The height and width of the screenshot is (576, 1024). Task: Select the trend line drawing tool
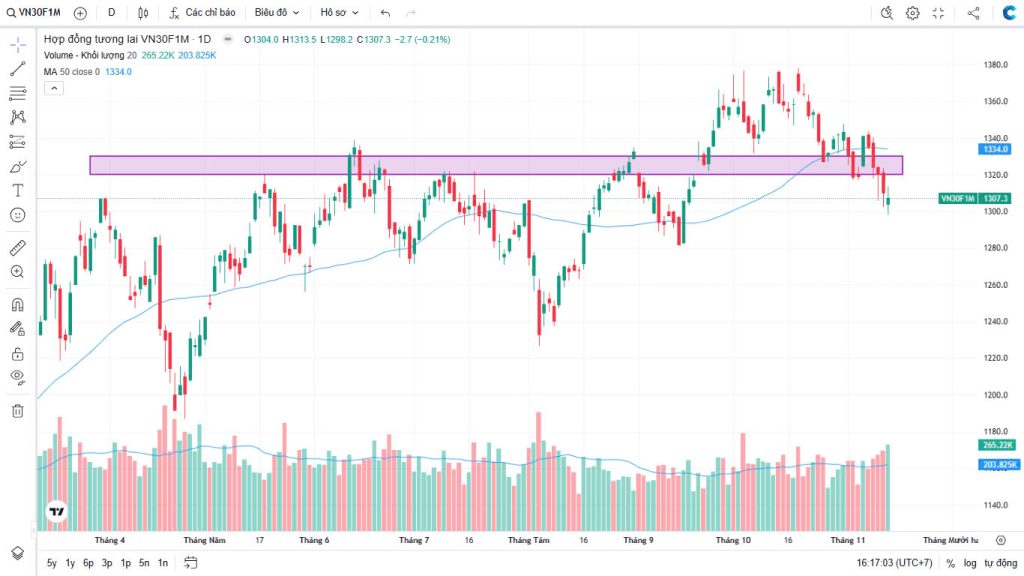17,69
